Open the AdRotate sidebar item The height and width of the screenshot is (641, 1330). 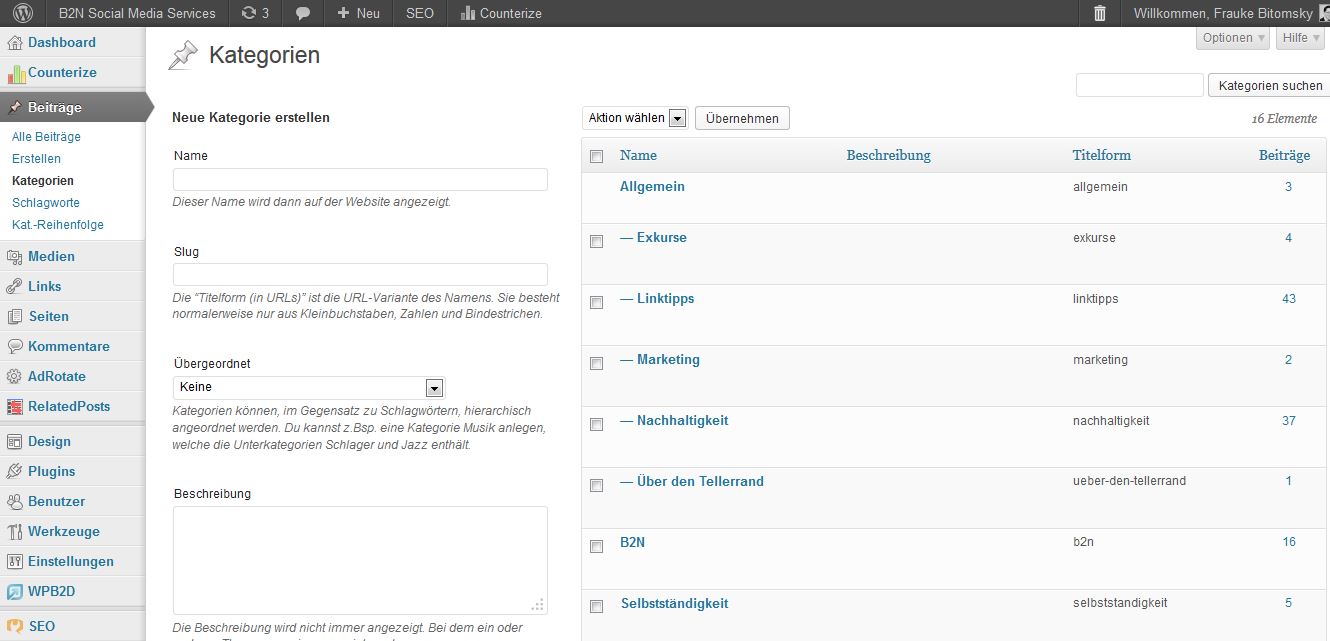click(x=56, y=376)
